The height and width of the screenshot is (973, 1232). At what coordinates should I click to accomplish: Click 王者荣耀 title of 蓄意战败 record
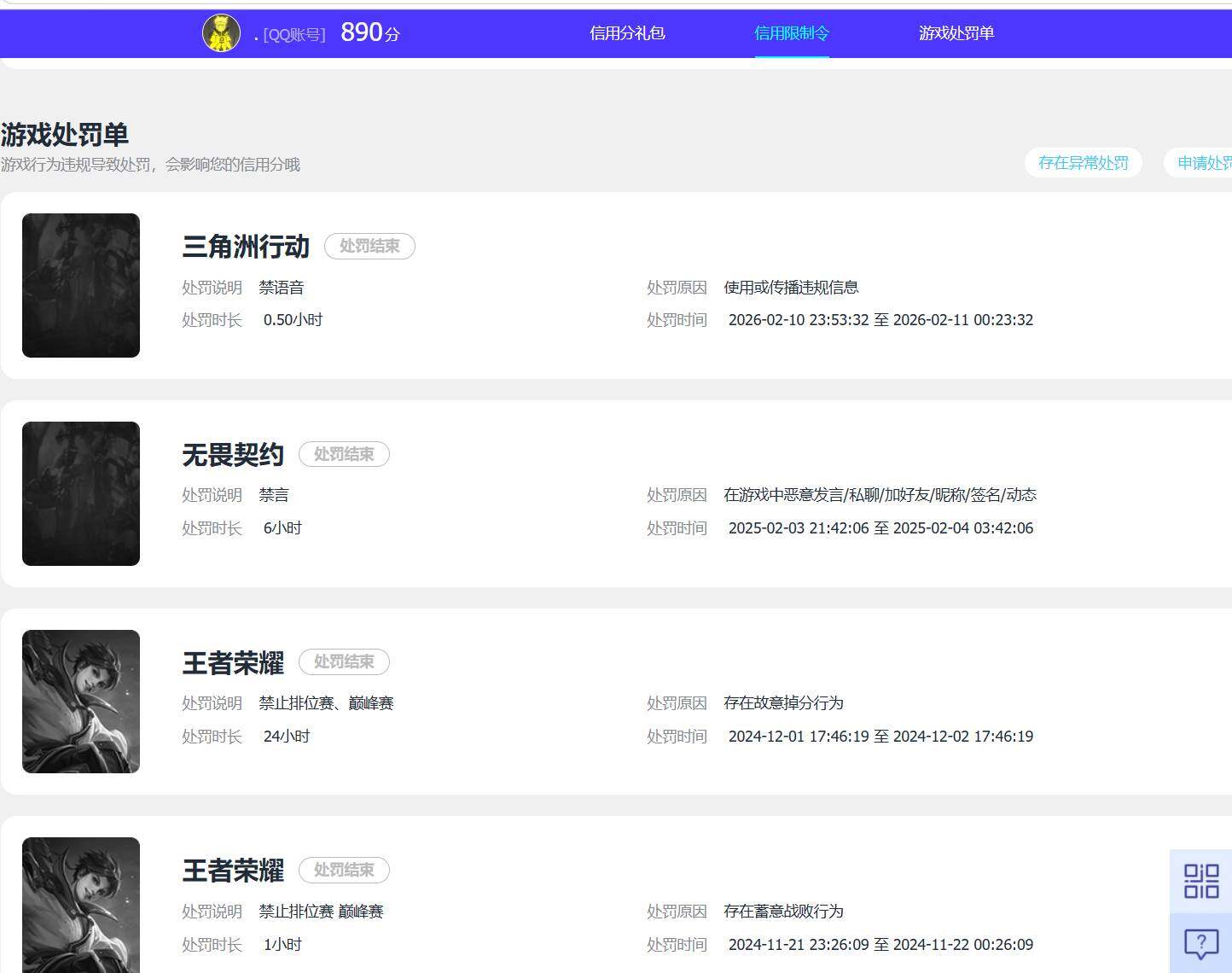(x=233, y=871)
